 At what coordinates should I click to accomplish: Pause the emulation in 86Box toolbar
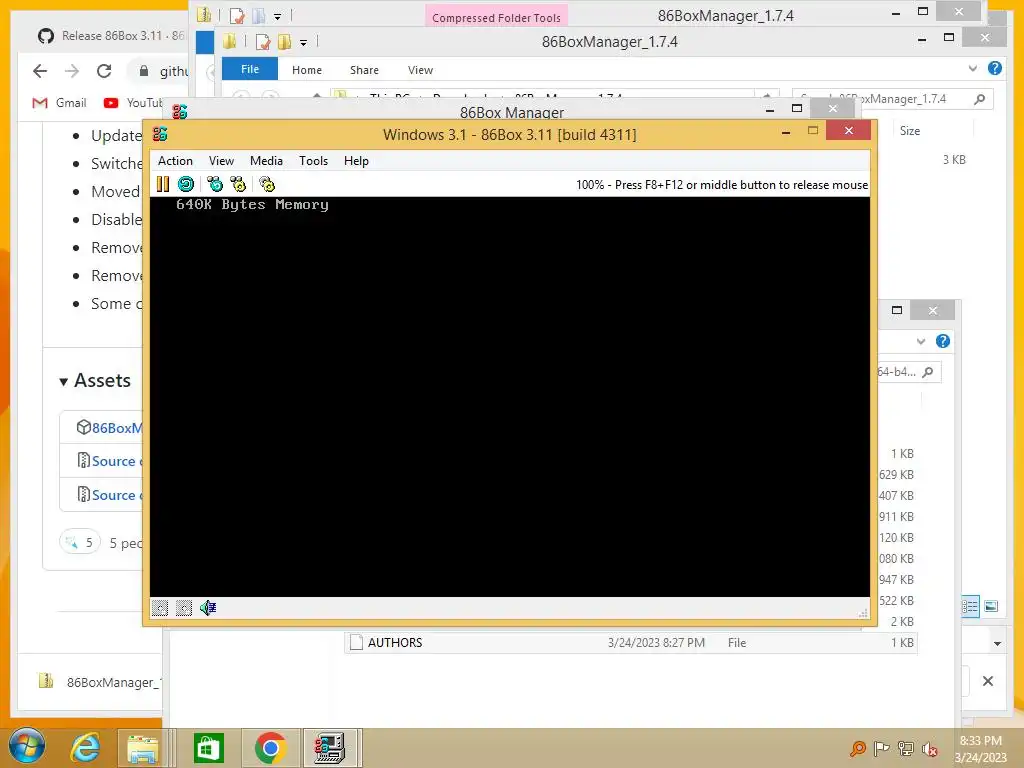pyautogui.click(x=163, y=184)
